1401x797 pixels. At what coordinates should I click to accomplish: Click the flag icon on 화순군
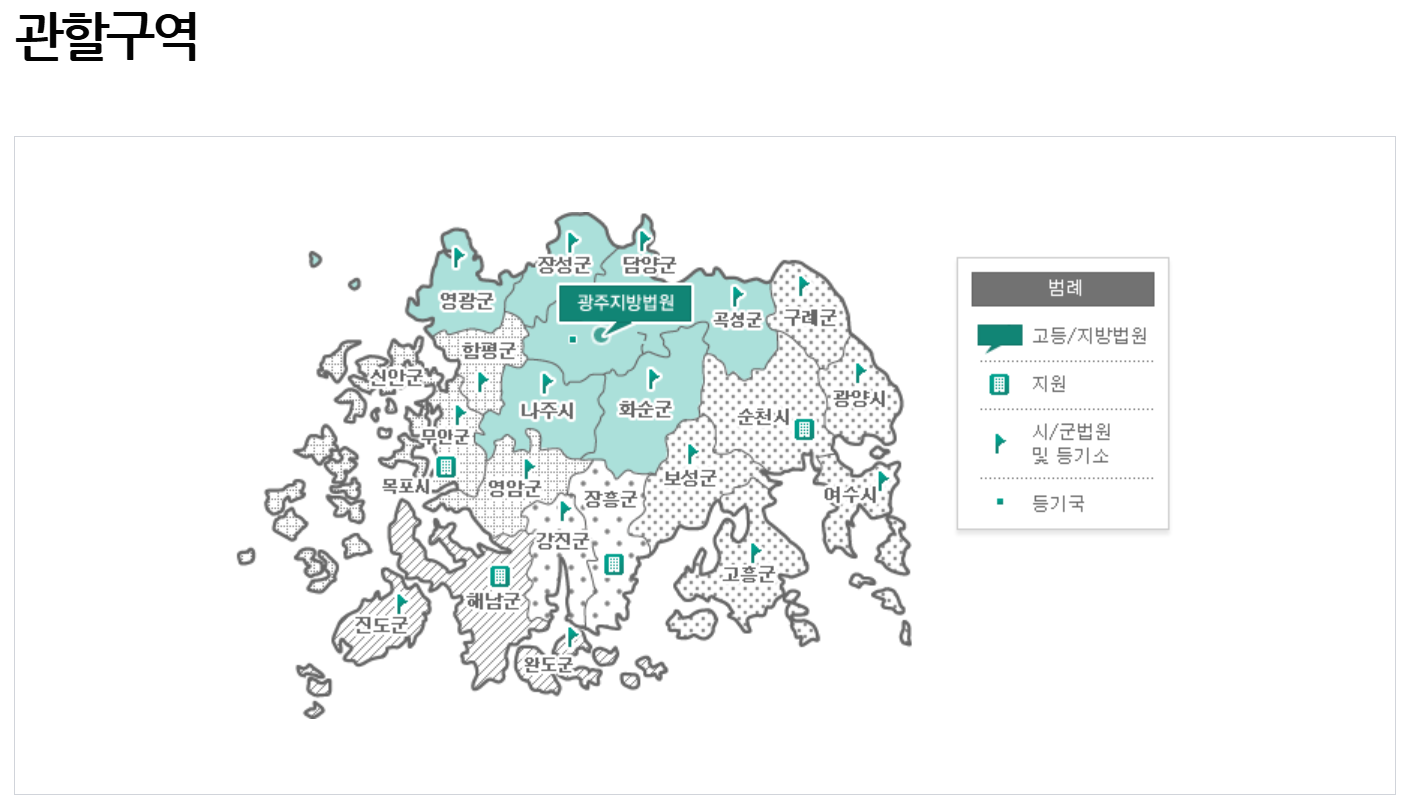(654, 378)
